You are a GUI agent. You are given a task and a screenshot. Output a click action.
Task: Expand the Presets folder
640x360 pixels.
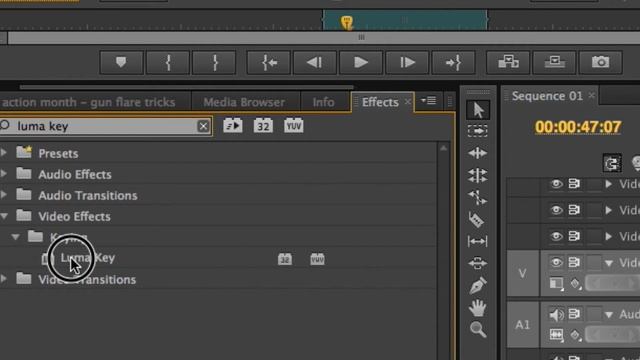(4, 153)
